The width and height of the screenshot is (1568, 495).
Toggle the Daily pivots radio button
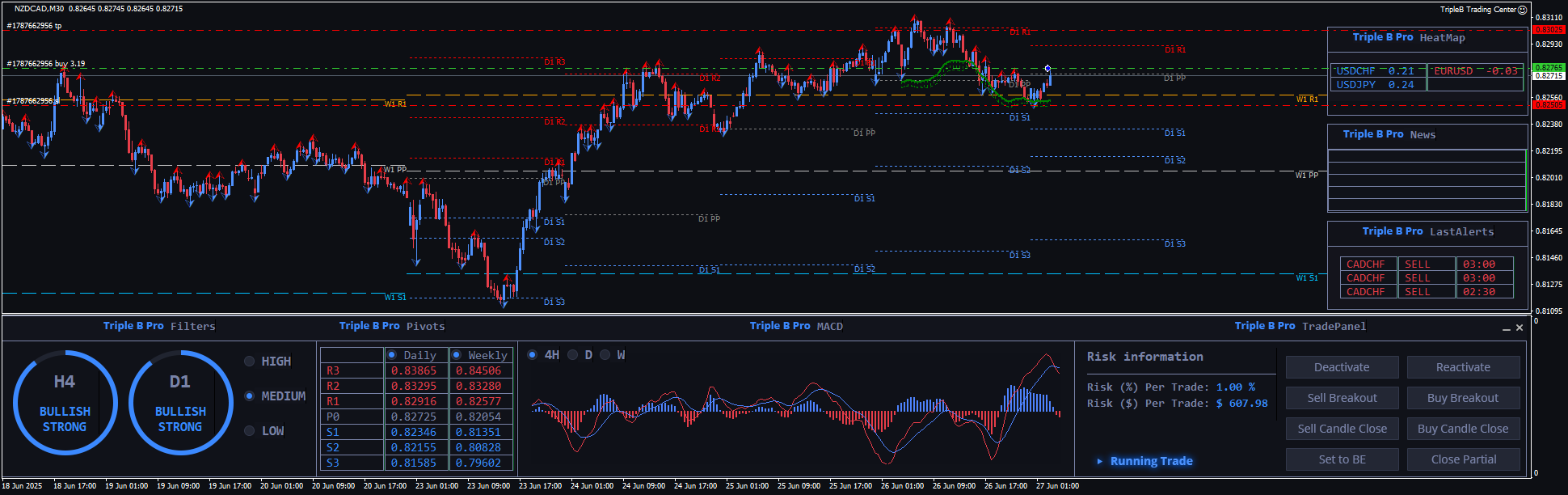(x=392, y=355)
